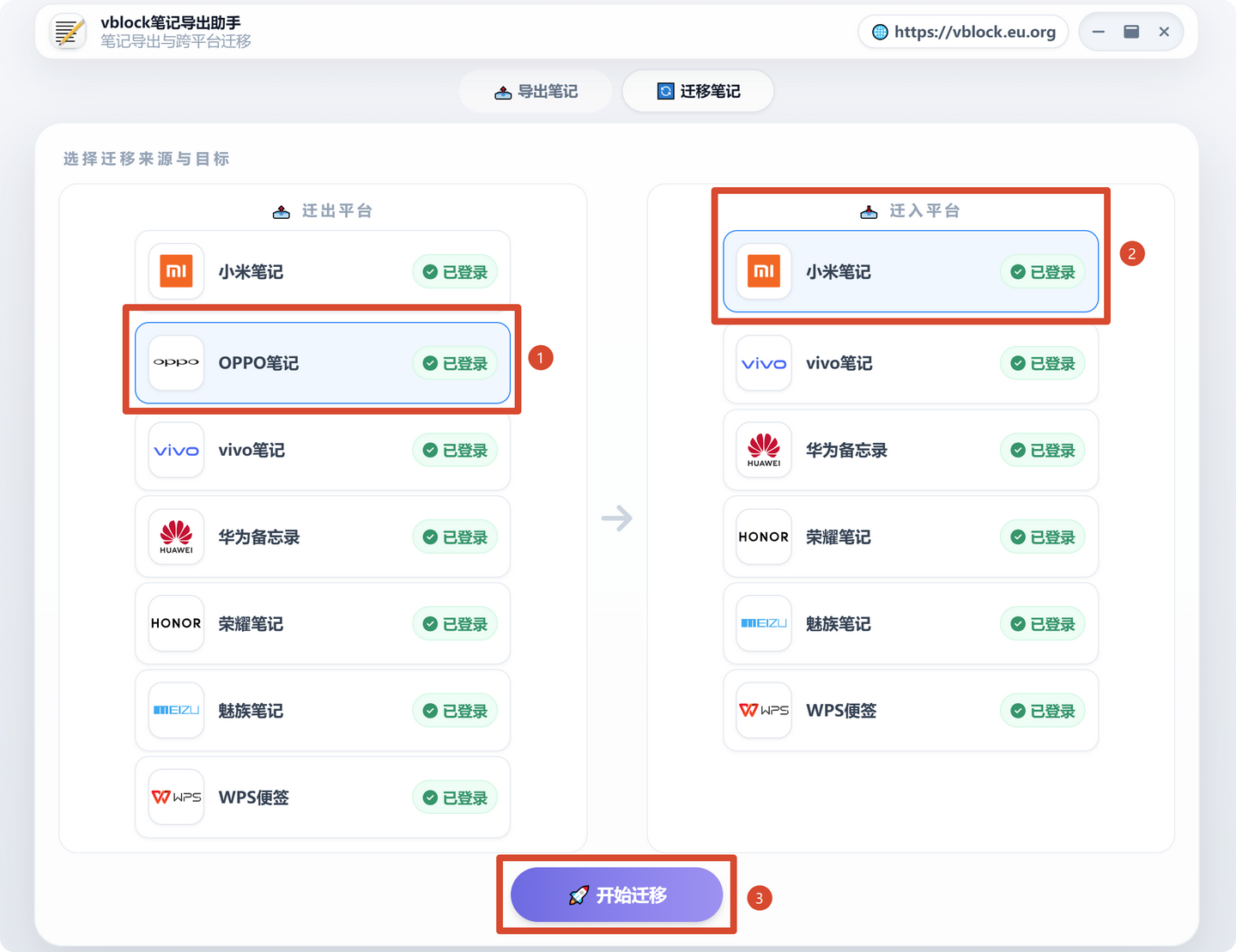
Task: Choose 华为备忘录 in the 迁入平台 list
Action: pyautogui.click(x=911, y=450)
